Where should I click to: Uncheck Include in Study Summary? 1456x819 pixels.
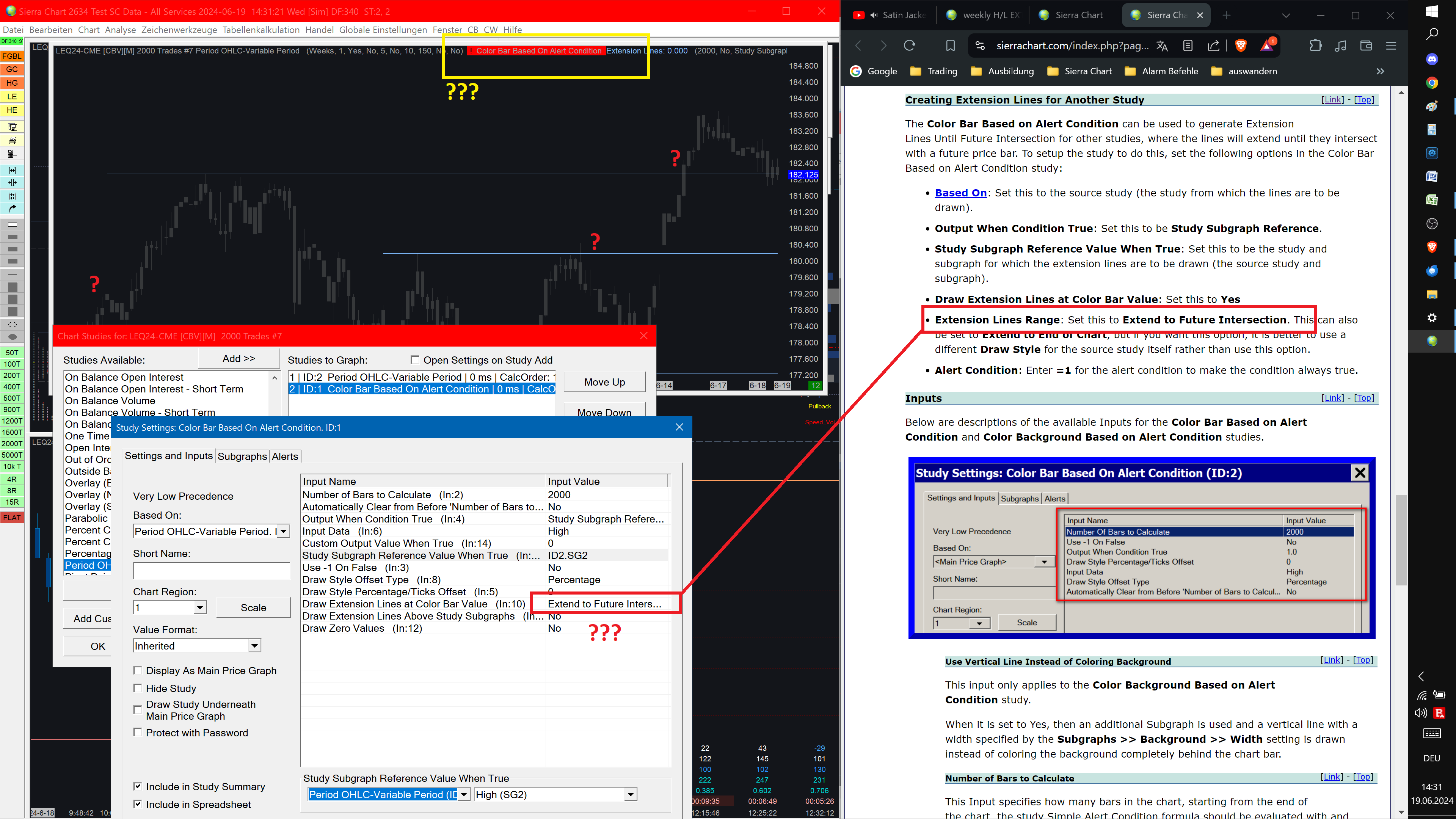(x=137, y=786)
